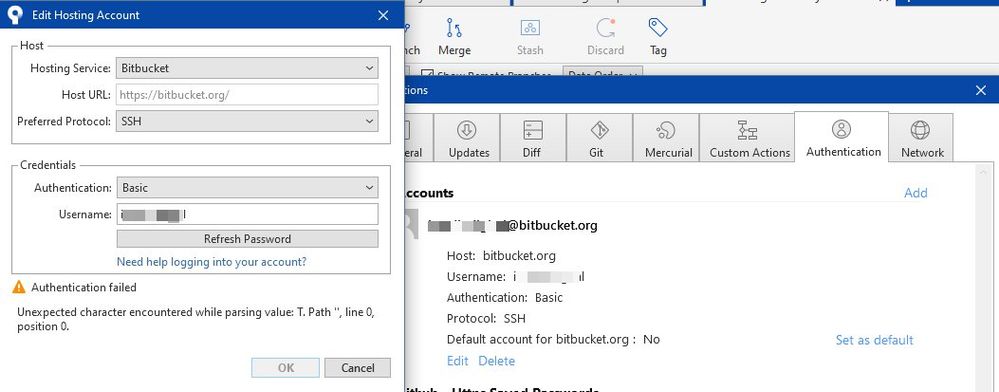This screenshot has height=392, width=999.
Task: Click the Cancel button
Action: coord(357,368)
